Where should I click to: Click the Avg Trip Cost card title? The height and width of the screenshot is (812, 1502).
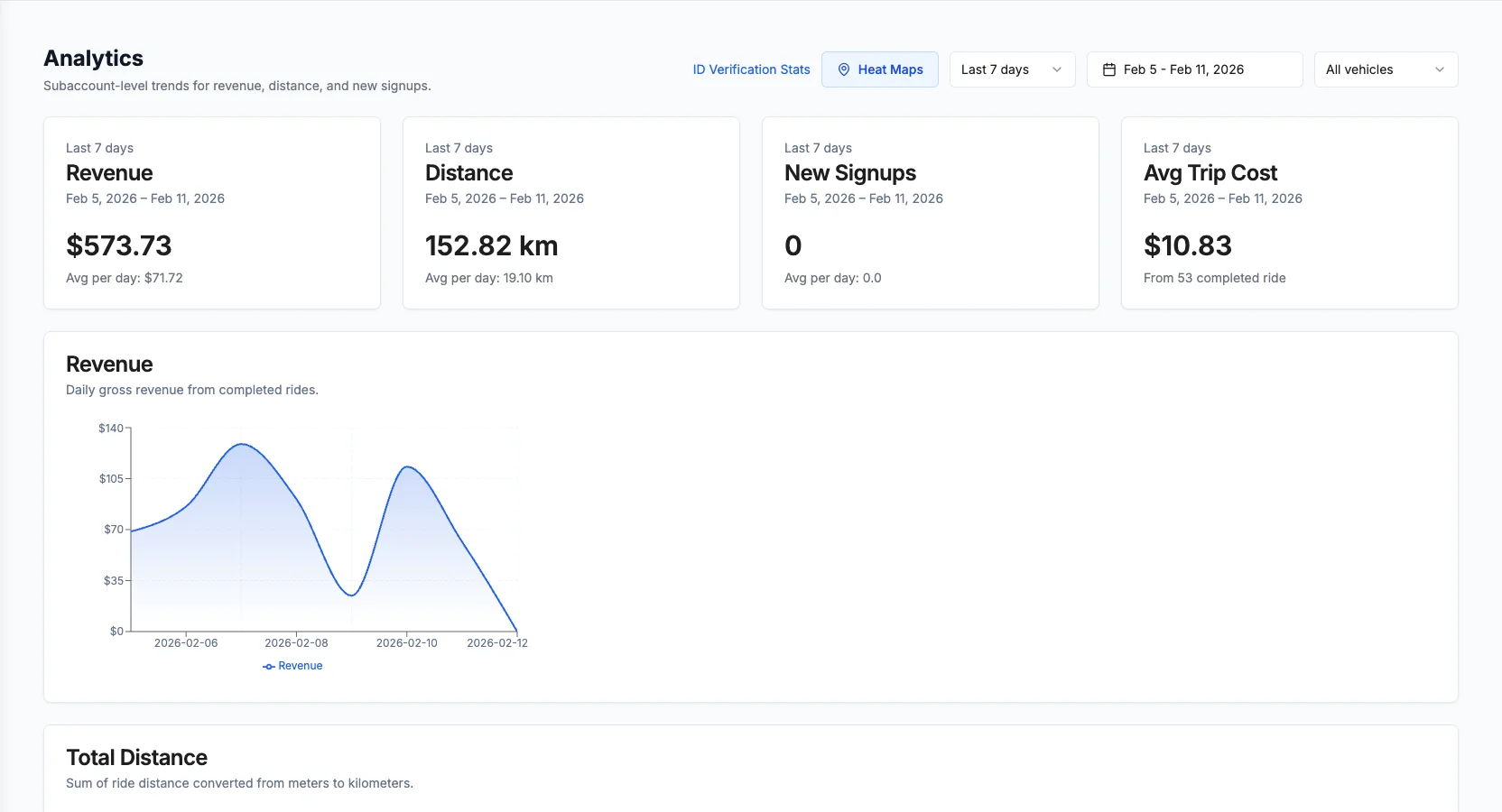(1210, 173)
